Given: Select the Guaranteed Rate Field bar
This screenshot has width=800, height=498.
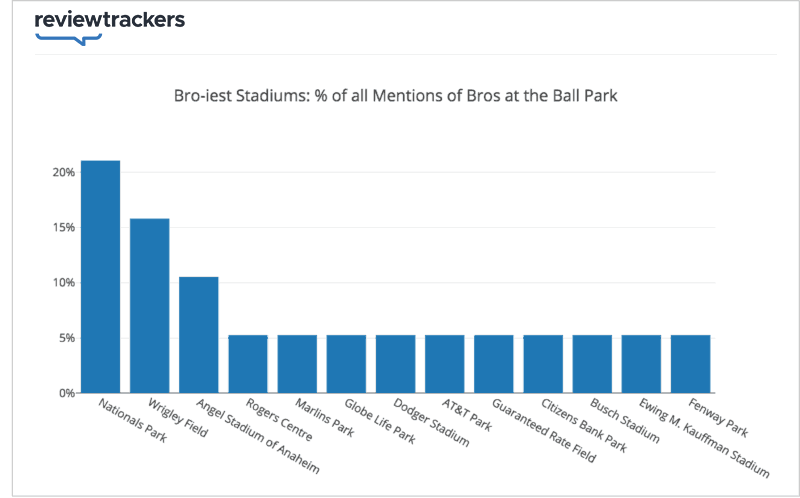Looking at the screenshot, I should (x=494, y=364).
